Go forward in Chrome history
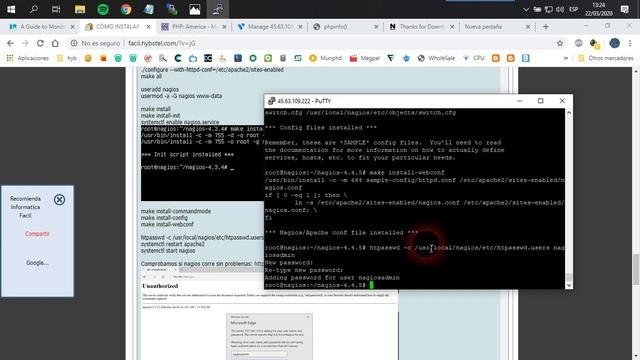 (25, 43)
